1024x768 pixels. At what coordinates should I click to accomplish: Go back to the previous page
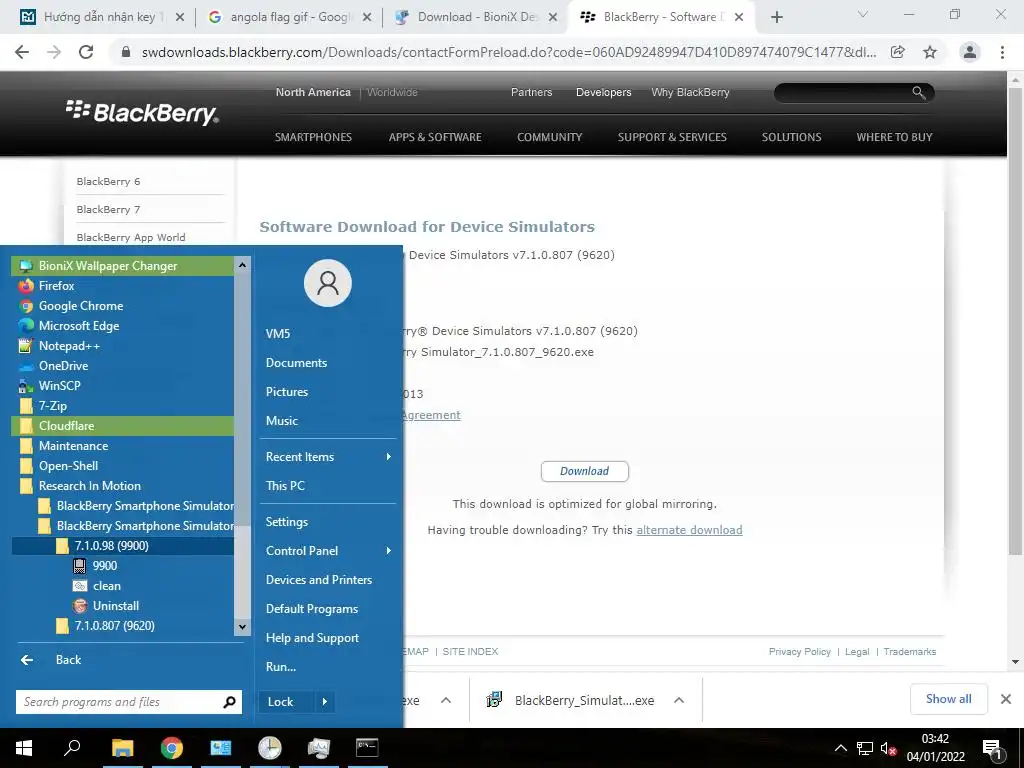(x=22, y=52)
